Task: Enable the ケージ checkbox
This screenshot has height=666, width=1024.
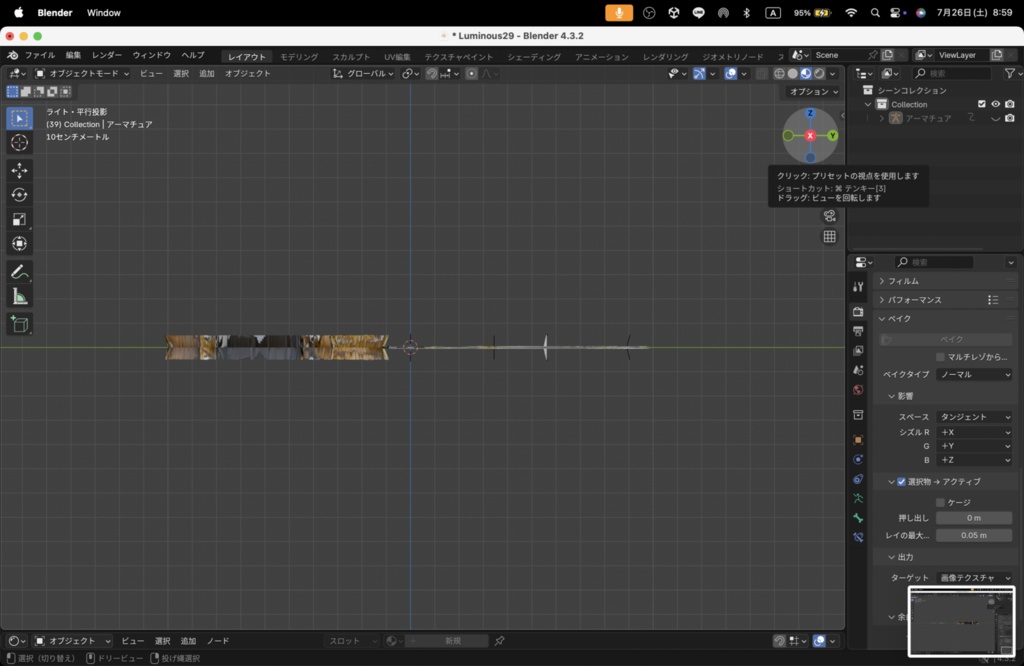Action: point(940,502)
